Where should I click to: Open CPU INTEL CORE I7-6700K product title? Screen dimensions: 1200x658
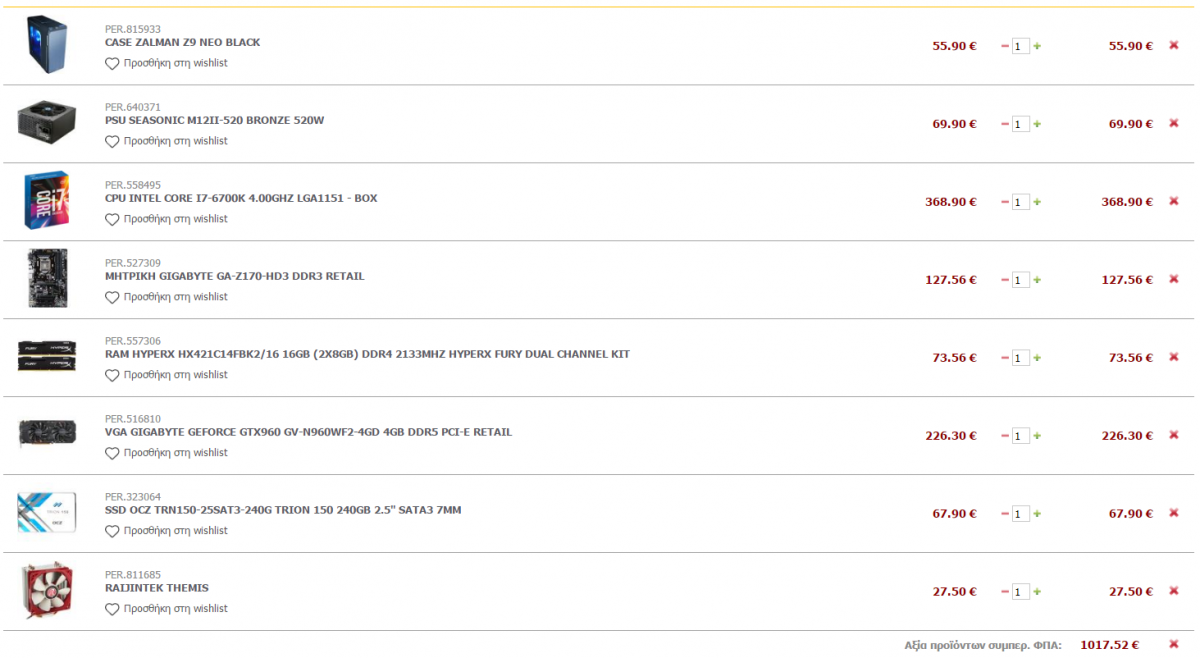pos(241,199)
